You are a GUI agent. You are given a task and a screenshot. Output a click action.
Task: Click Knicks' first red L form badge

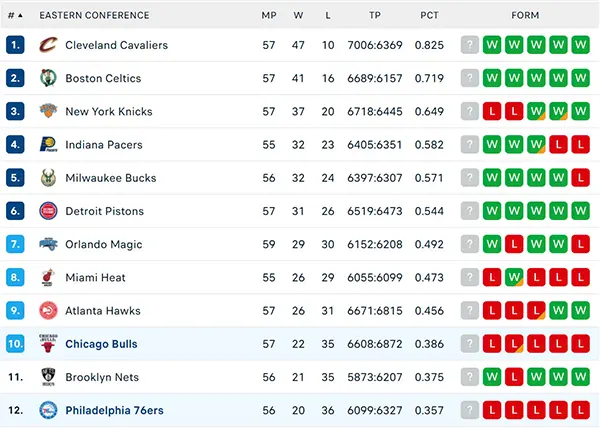pyautogui.click(x=492, y=111)
